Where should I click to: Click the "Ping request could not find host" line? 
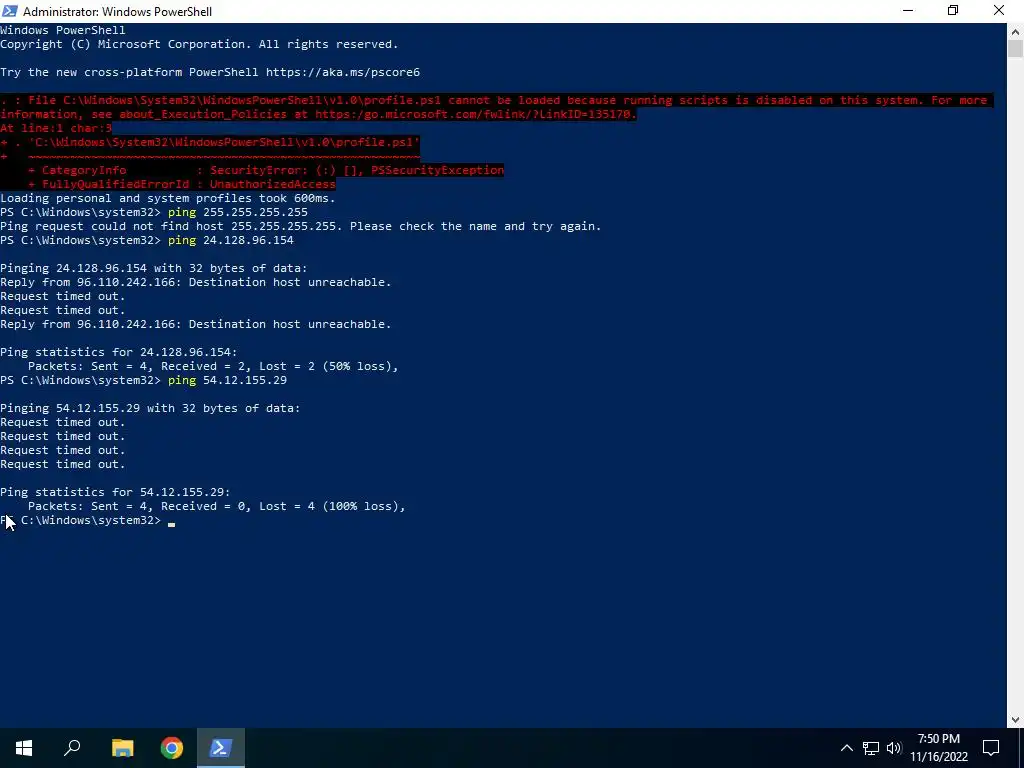pyautogui.click(x=300, y=227)
